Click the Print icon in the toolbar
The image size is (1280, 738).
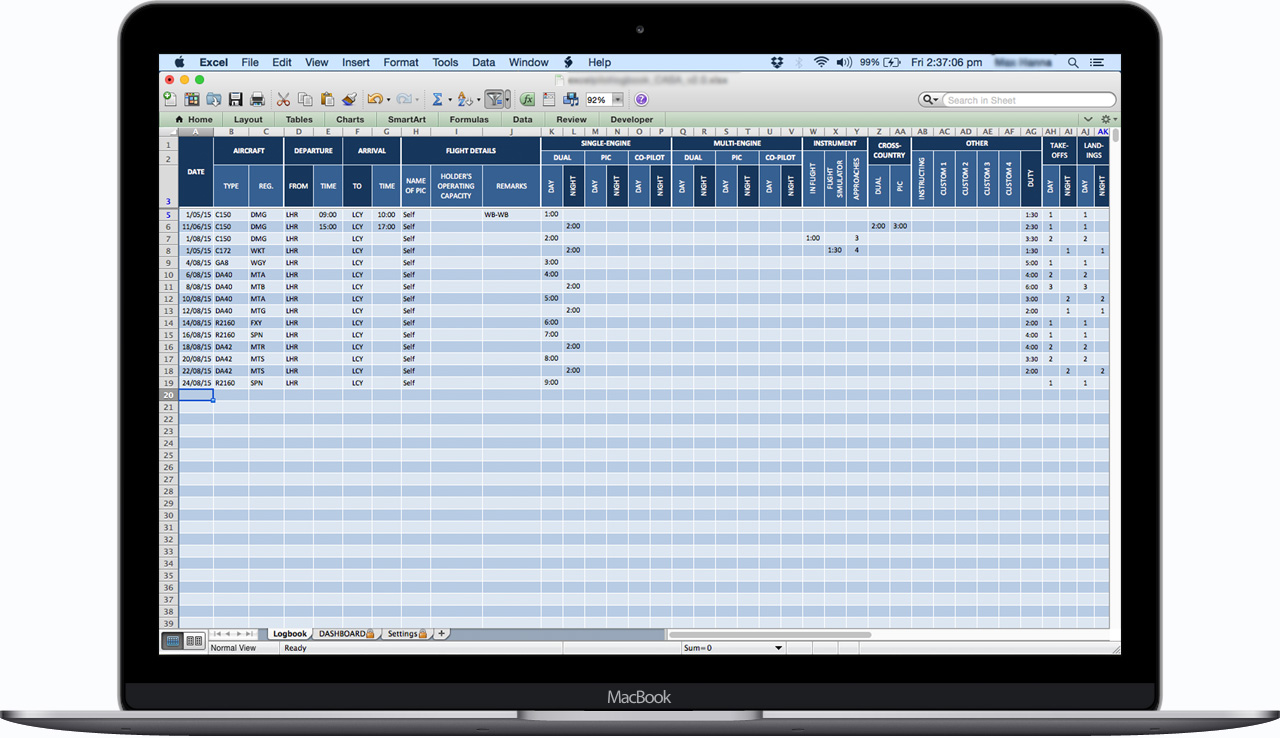pyautogui.click(x=257, y=99)
